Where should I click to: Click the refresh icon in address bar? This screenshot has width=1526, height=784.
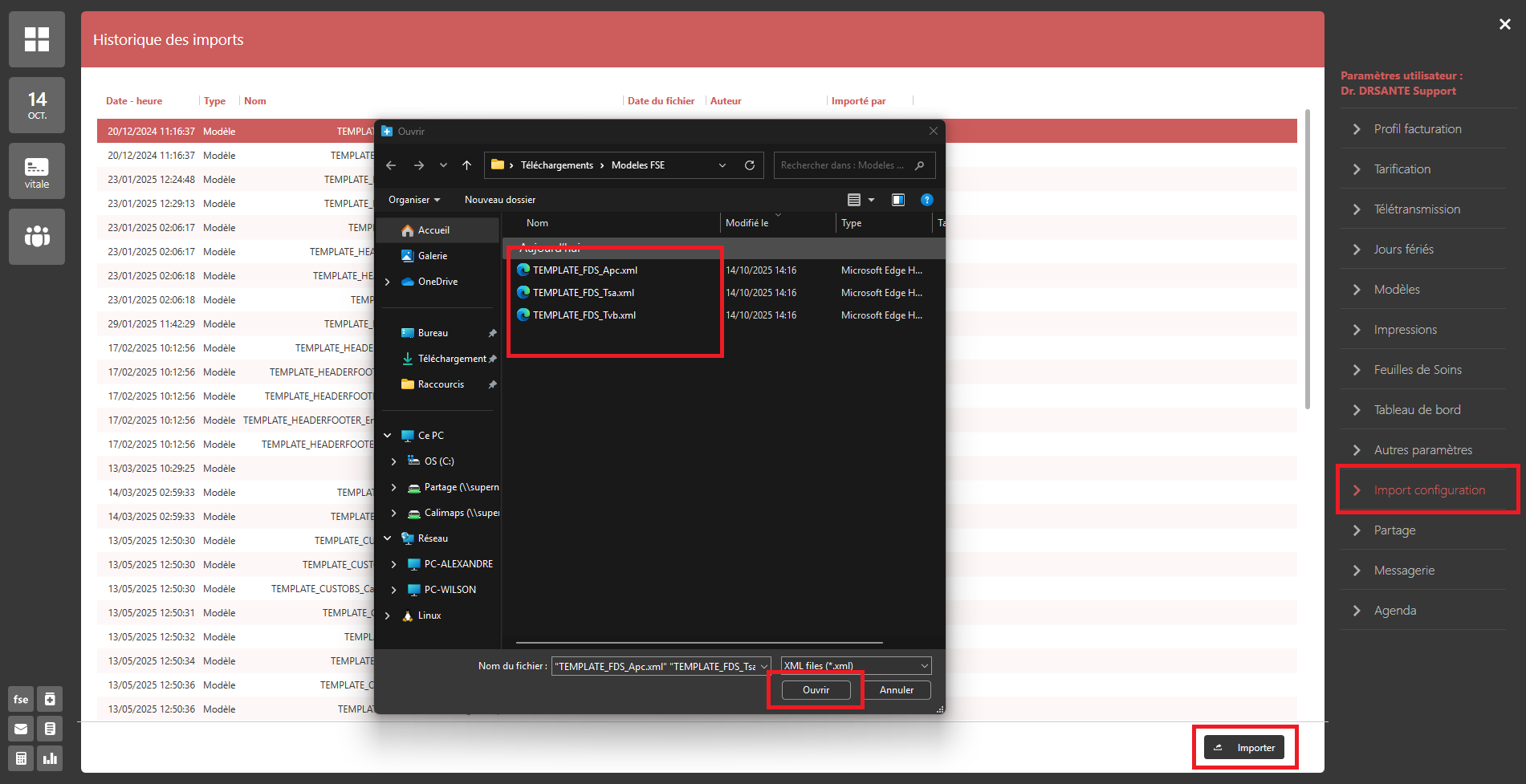[x=750, y=165]
